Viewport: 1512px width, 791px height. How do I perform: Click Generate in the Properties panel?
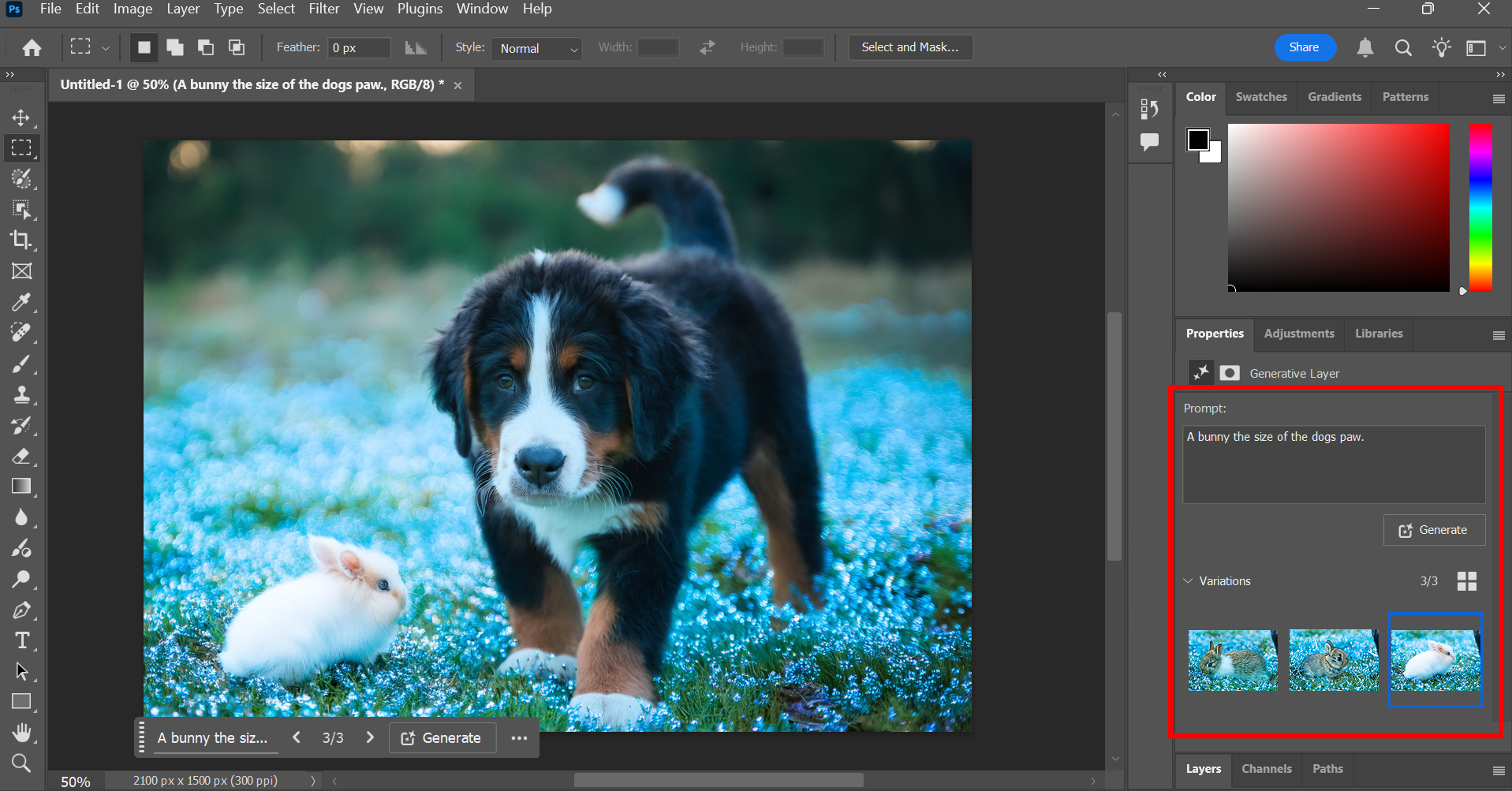1434,530
